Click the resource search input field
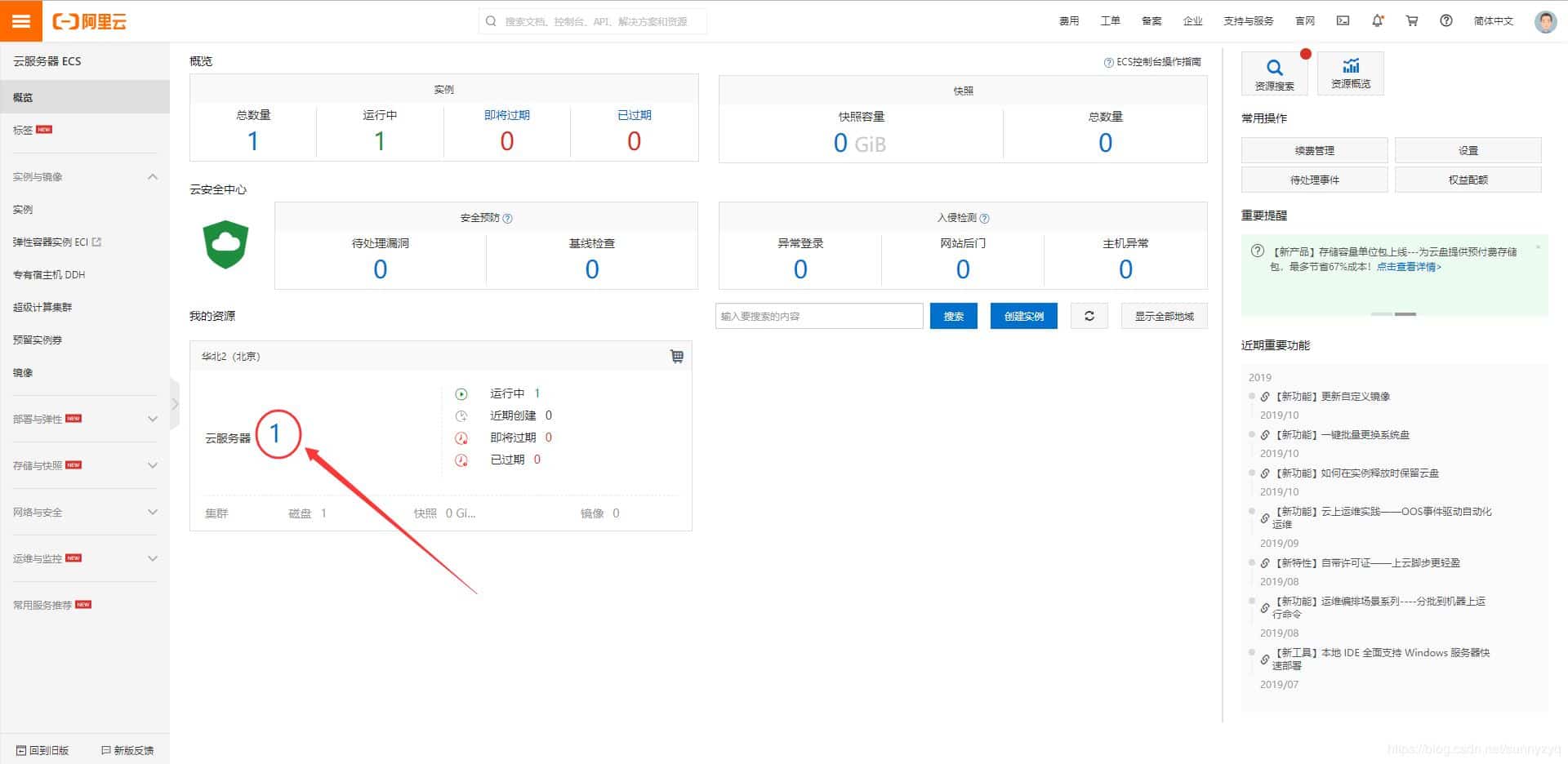This screenshot has width=1568, height=764. coord(818,316)
